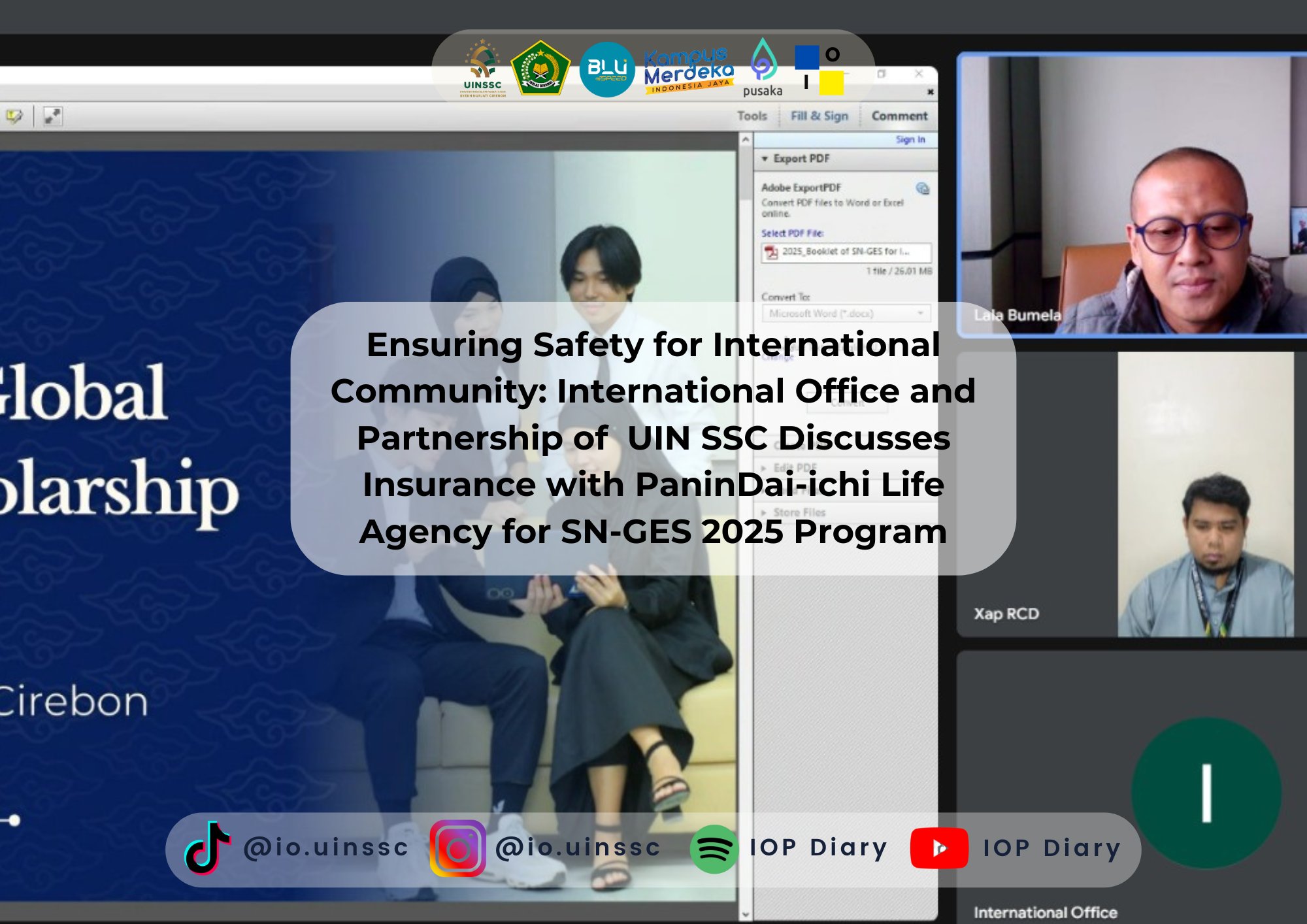Click the Adobe ExportPDF heading

tap(801, 188)
